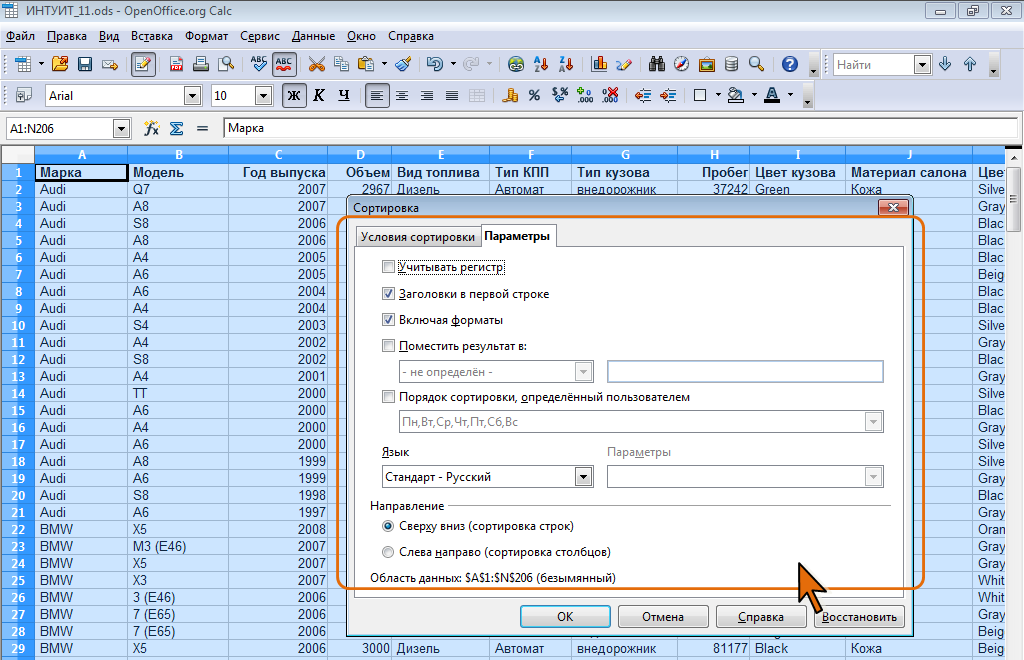Select the Format Paintbrush icon

tap(404, 64)
